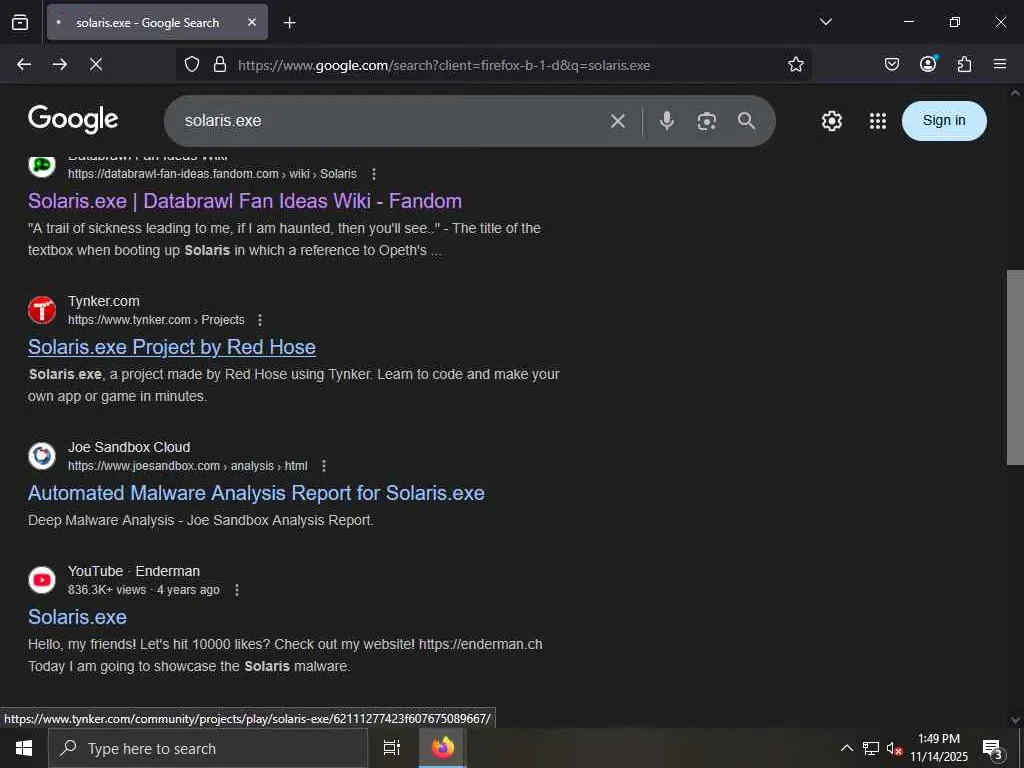Screen dimensions: 1024x768
Task: Click the Firefox taskbar icon
Action: [442, 748]
